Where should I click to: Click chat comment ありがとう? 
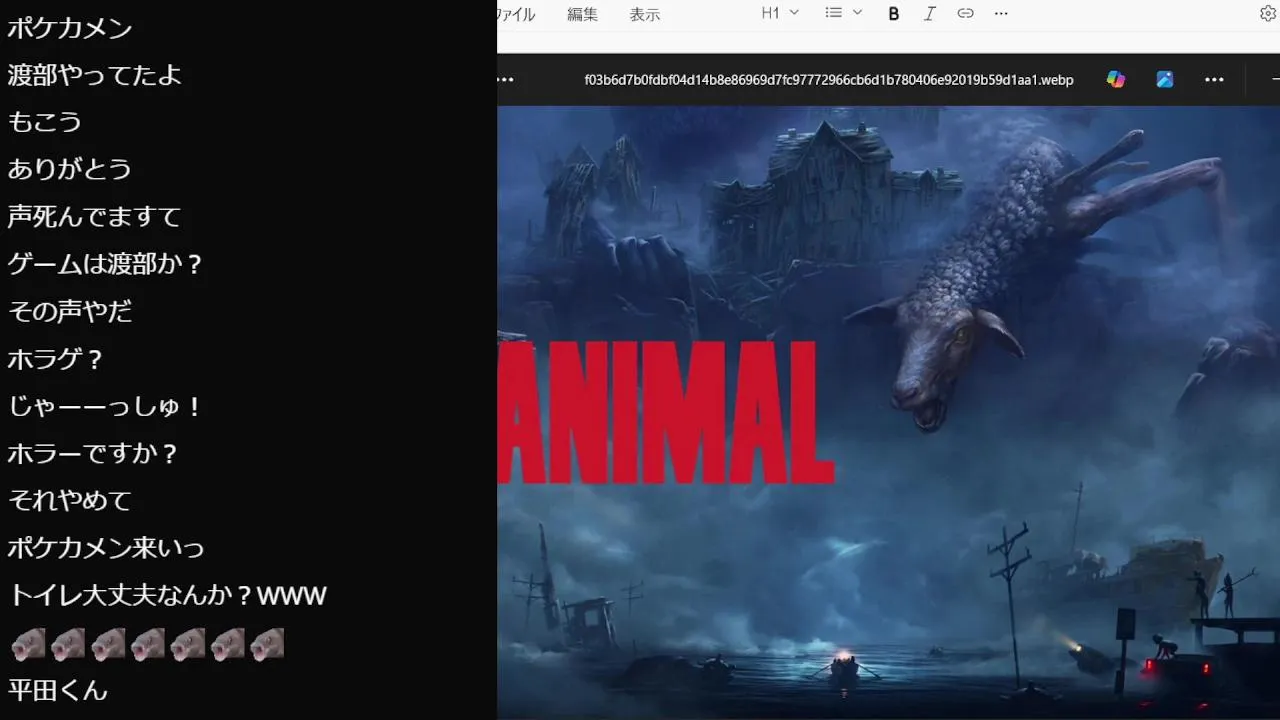[70, 169]
